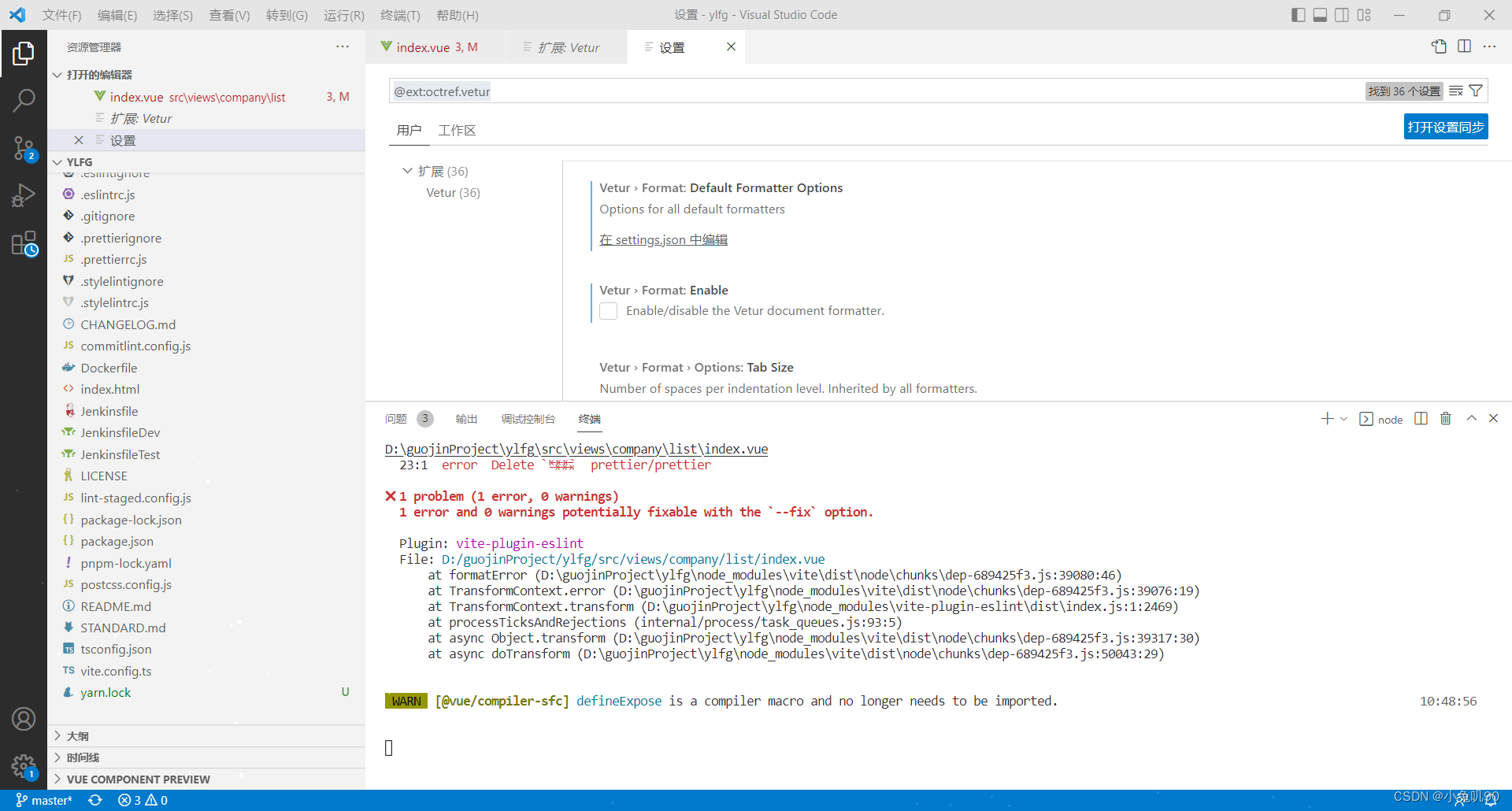Open the terminal shell selector next to node
Screen dimensions: 1512x811
[1343, 419]
